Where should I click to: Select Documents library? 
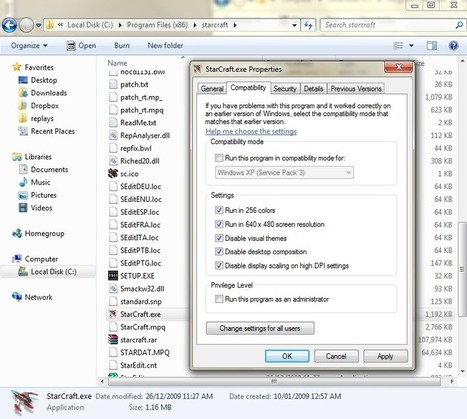[49, 170]
